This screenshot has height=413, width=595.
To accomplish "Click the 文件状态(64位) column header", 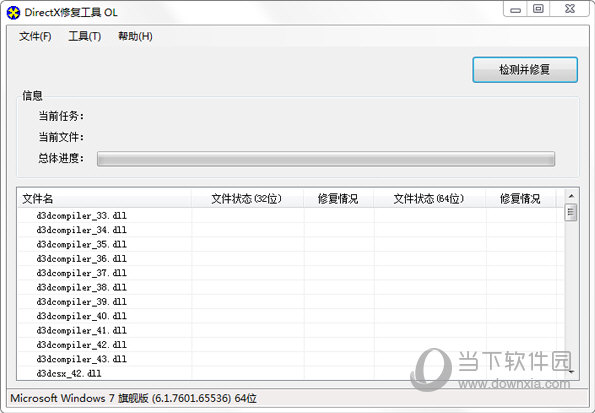I will click(x=430, y=199).
